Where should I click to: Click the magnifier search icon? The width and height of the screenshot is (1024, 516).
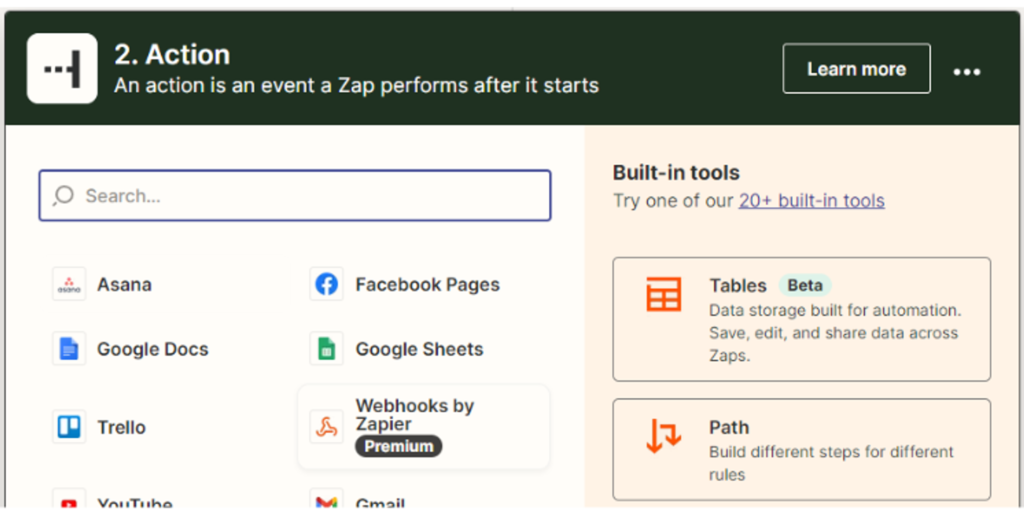63,195
